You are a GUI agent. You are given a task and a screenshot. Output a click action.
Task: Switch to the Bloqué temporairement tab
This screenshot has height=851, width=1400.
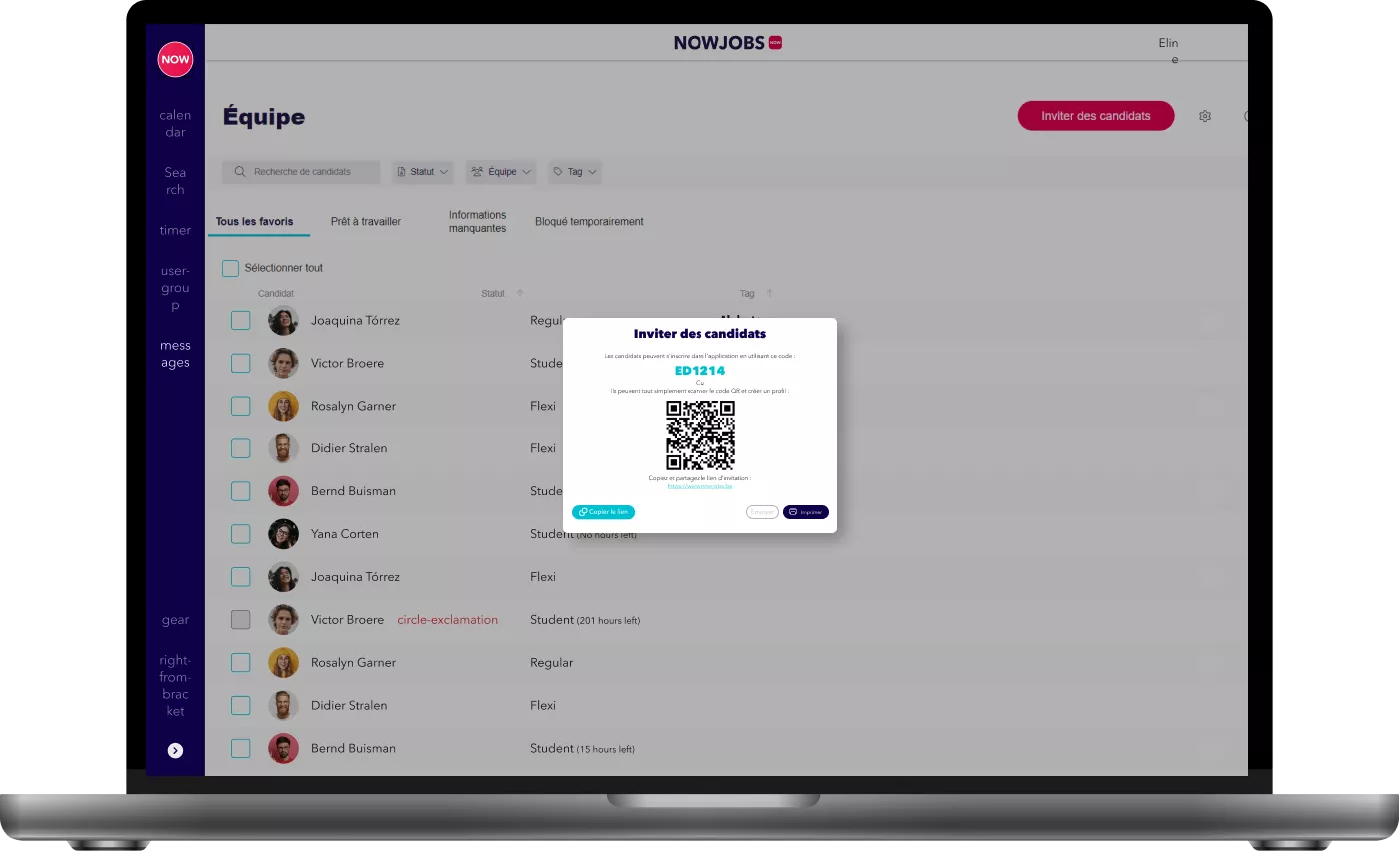pyautogui.click(x=589, y=222)
